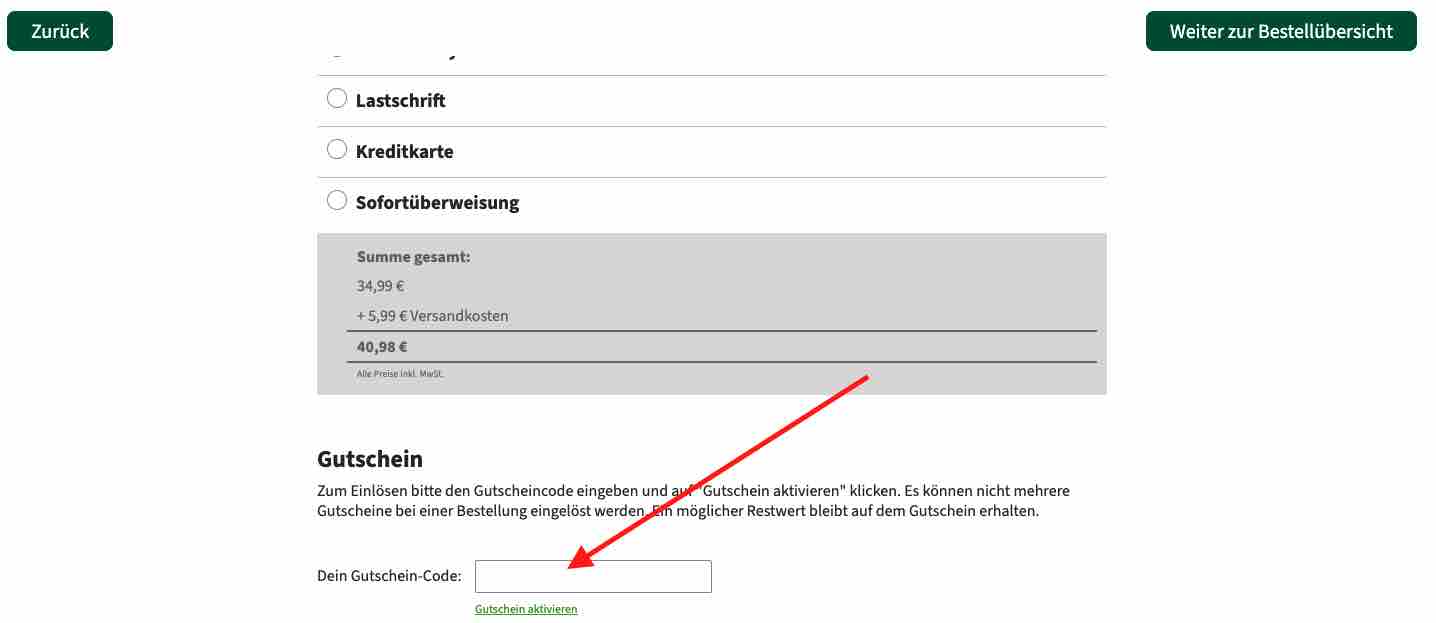Viewport: 1436px width, 623px height.
Task: Go back with the Zurück button
Action: [x=60, y=31]
